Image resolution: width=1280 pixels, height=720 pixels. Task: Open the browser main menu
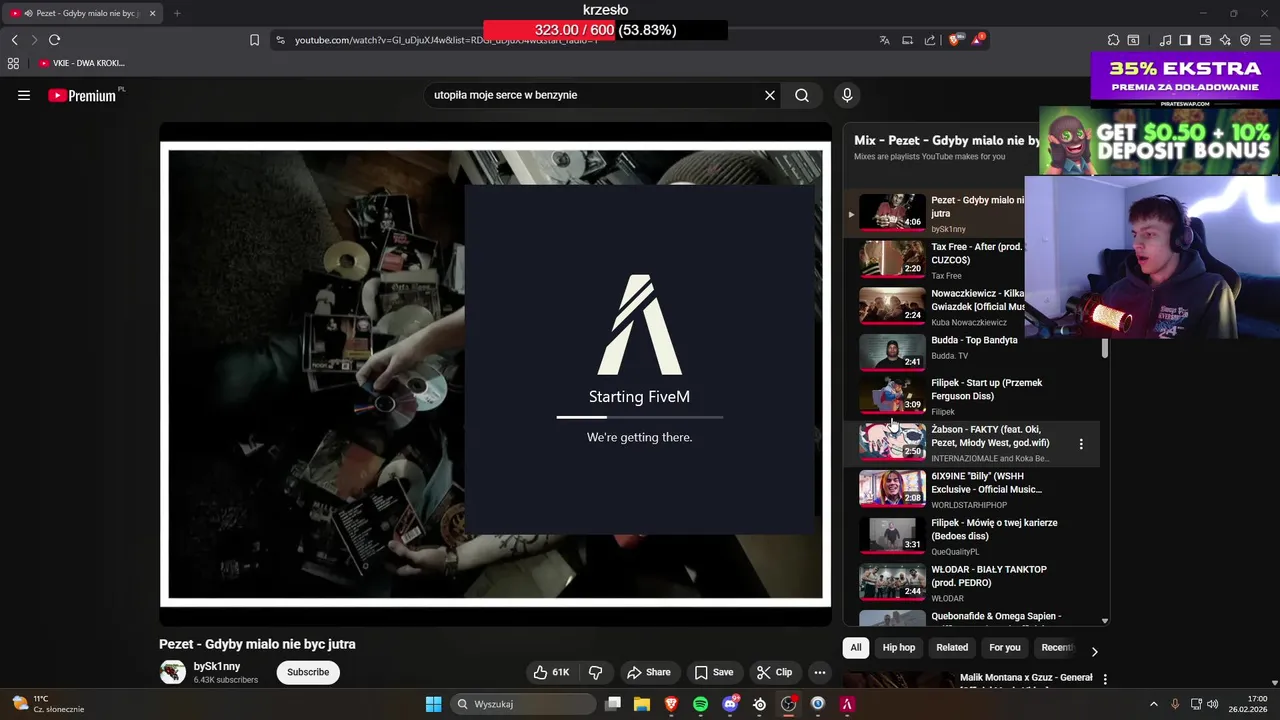pos(1265,40)
